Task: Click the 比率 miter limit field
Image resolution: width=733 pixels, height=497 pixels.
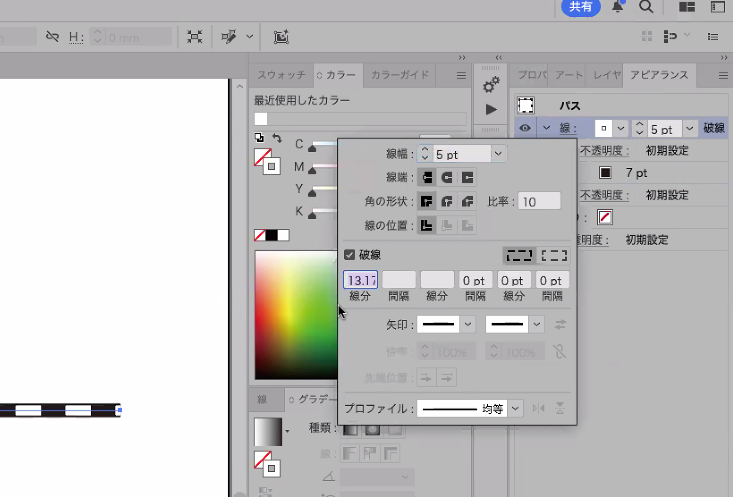Action: 539,202
